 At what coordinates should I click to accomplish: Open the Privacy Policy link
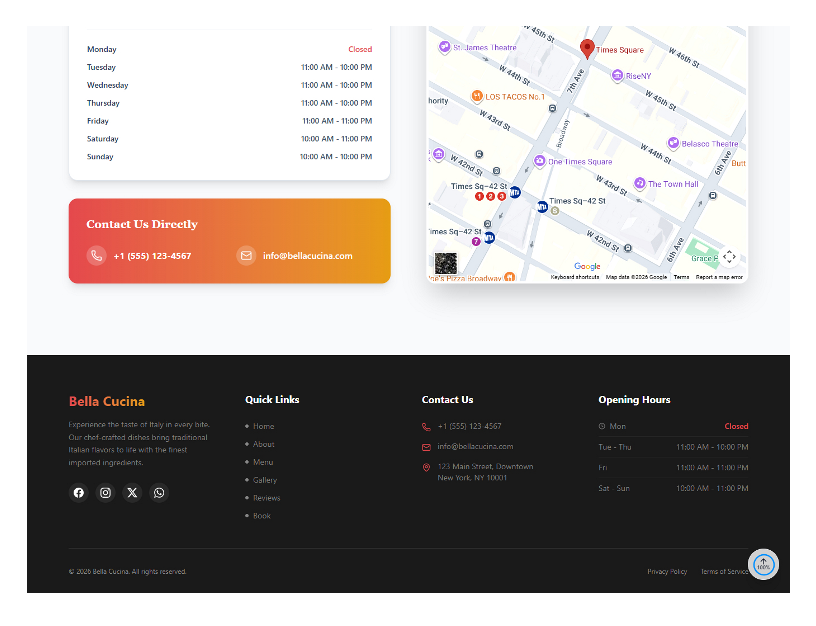tap(667, 571)
